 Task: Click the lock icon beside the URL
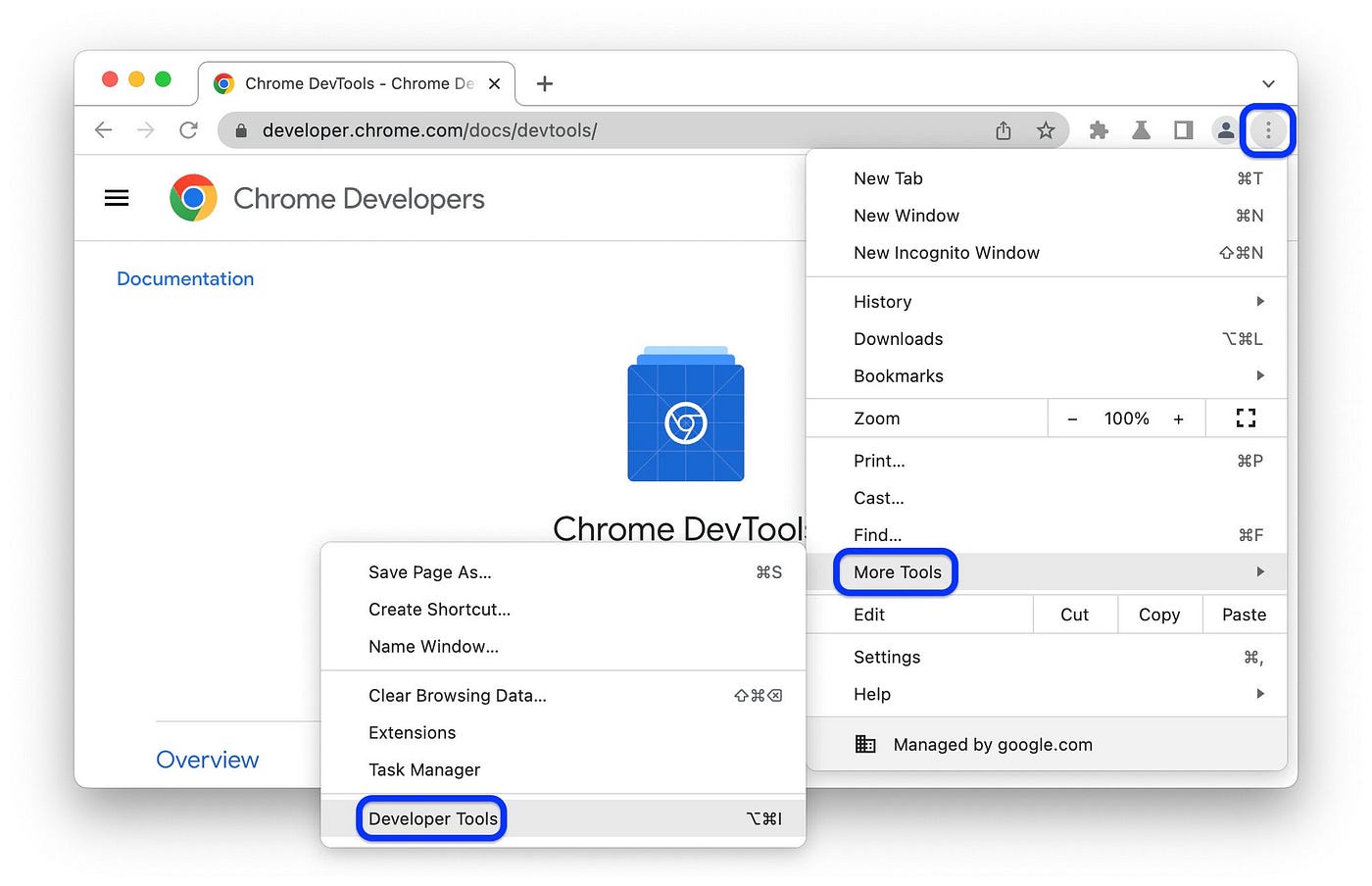(x=241, y=130)
